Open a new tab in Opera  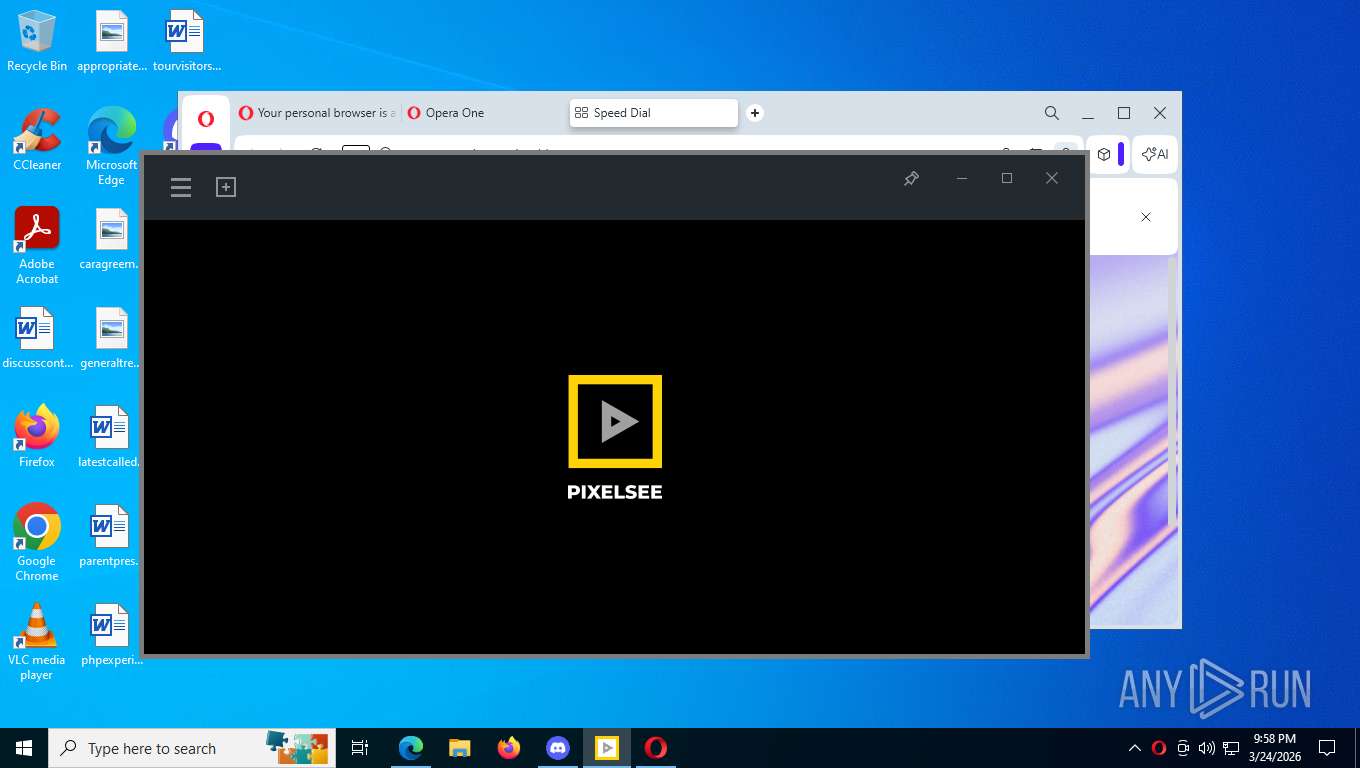(x=755, y=113)
